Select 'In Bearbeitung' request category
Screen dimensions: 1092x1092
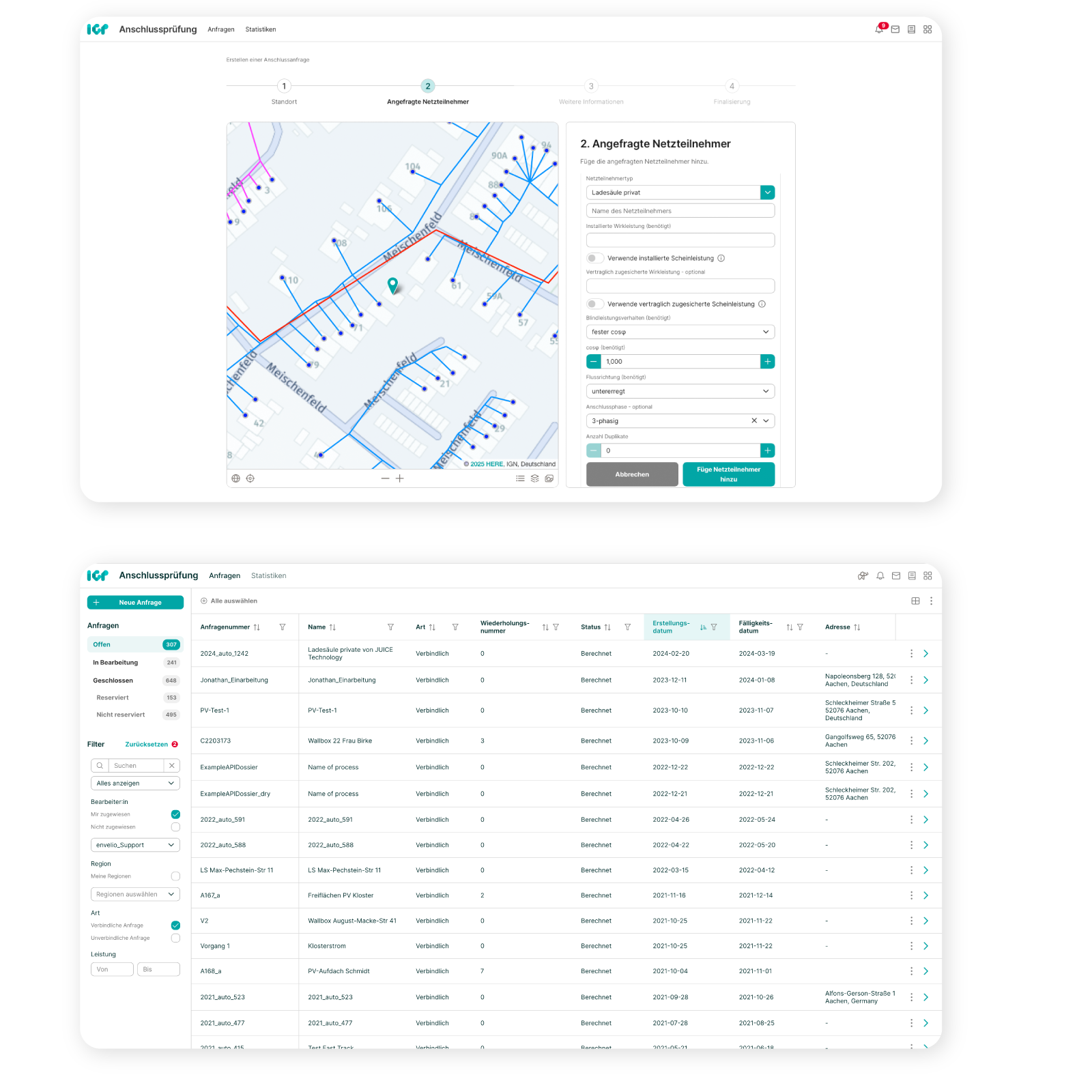[115, 663]
